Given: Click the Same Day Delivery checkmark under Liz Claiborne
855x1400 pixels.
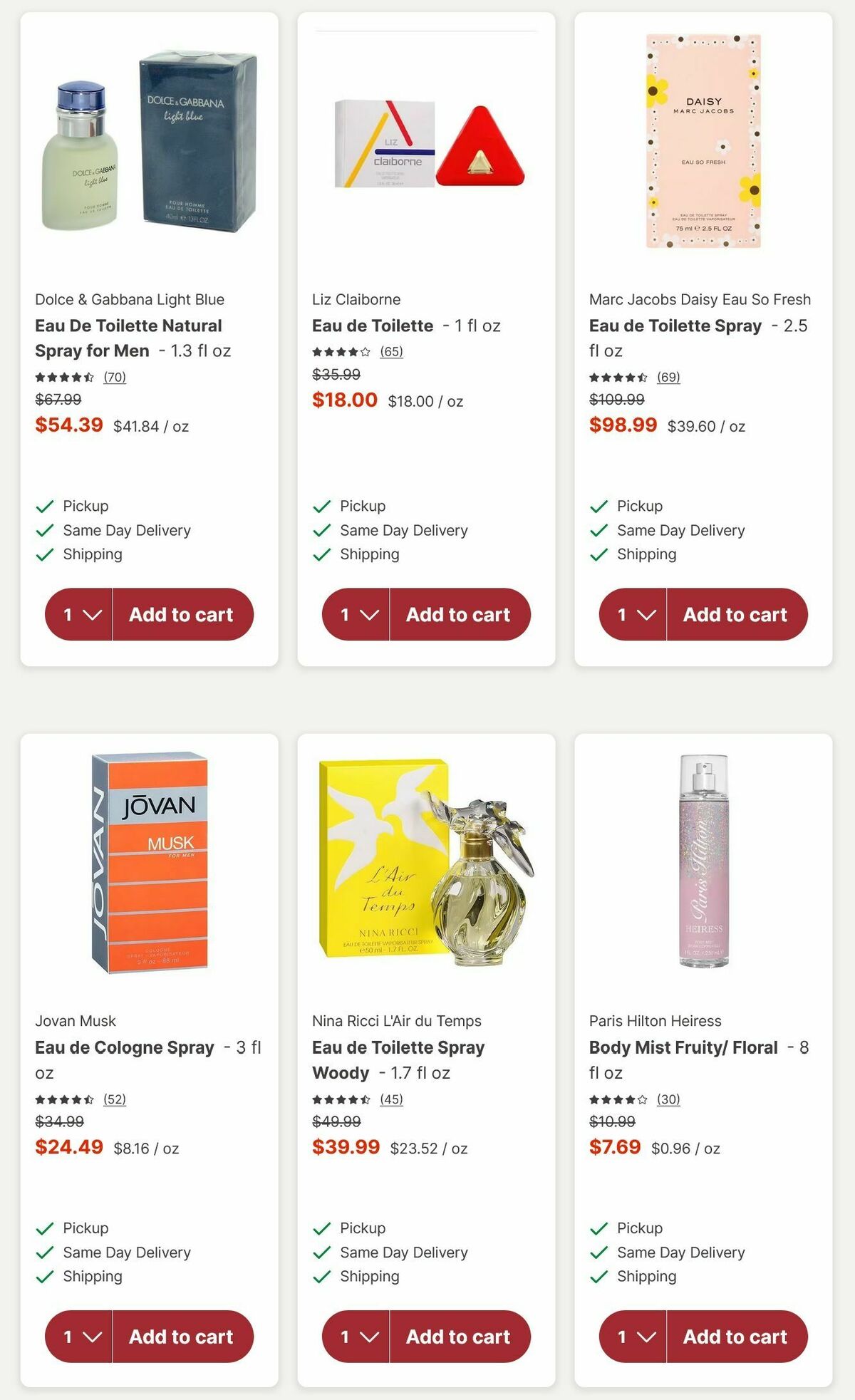Looking at the screenshot, I should click(321, 530).
